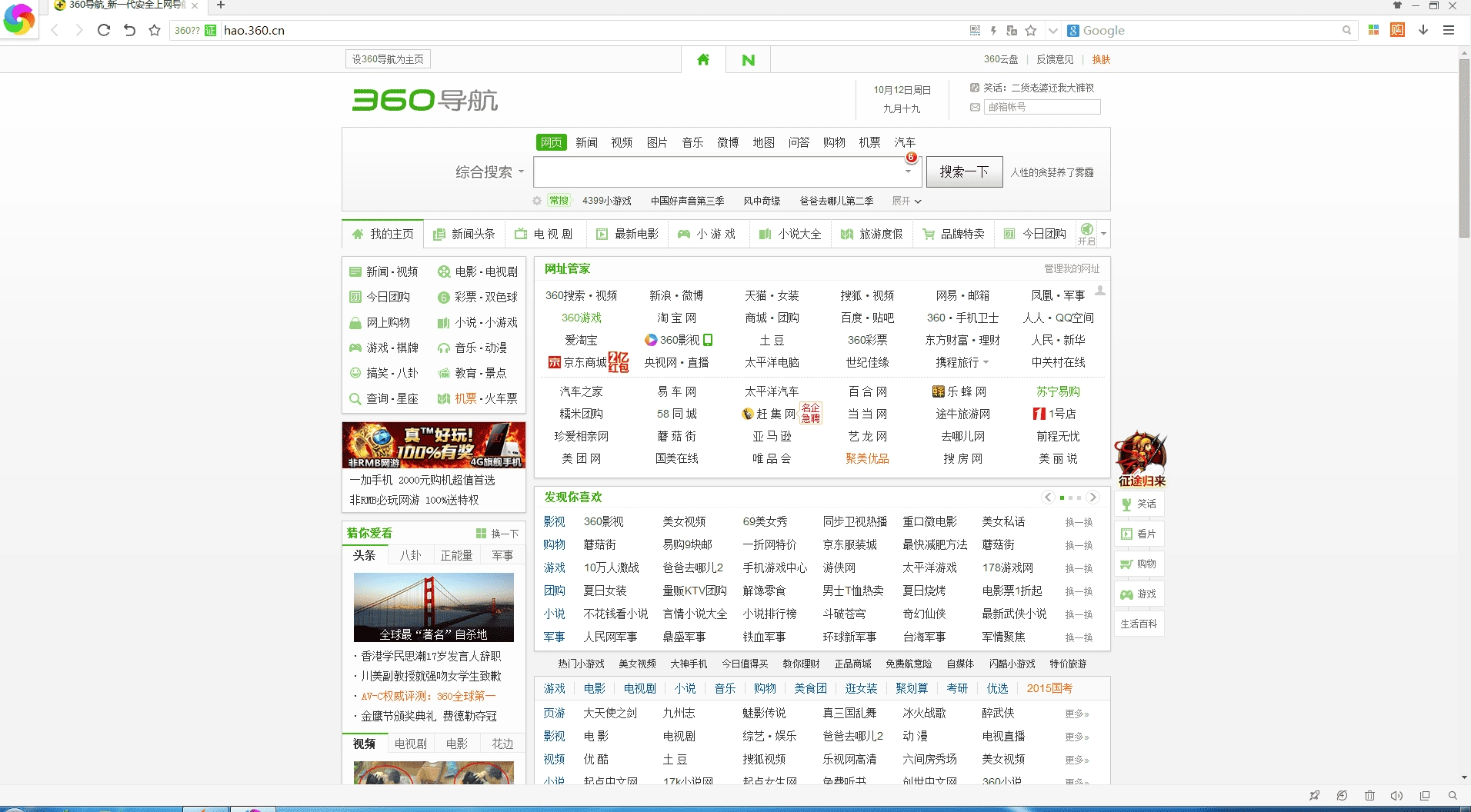Click the green home tab icon

click(703, 59)
